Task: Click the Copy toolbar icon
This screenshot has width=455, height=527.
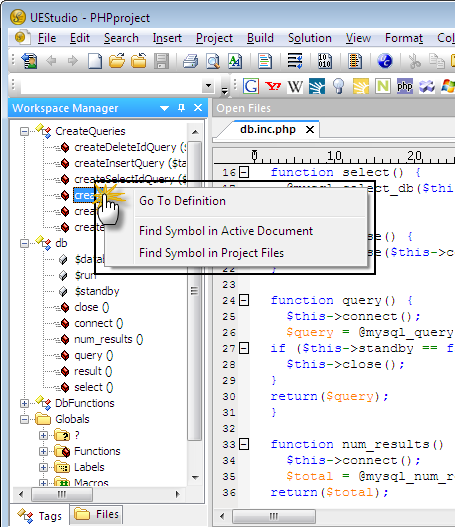Action: pyautogui.click(x=437, y=61)
